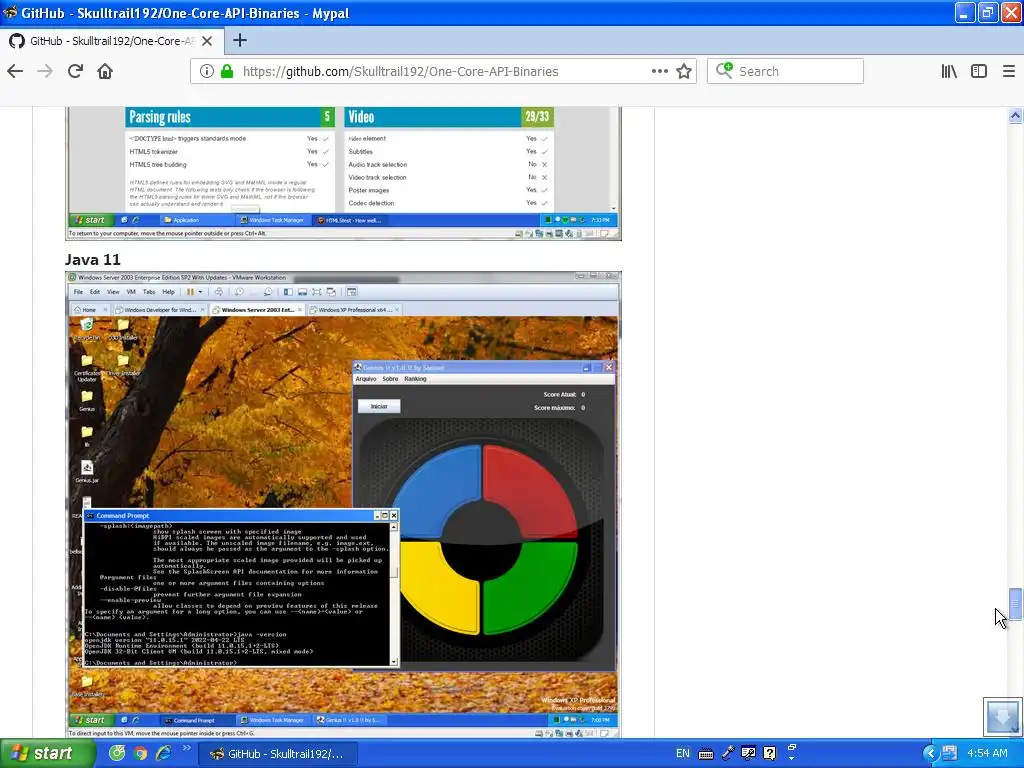Open a new browser tab
The width and height of the screenshot is (1024, 768).
tap(240, 40)
